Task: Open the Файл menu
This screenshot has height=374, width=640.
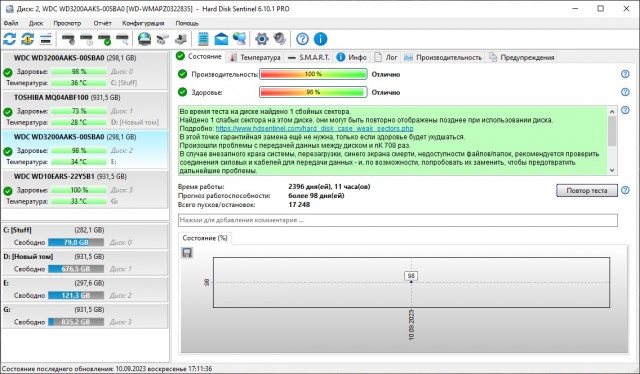Action: [11, 23]
